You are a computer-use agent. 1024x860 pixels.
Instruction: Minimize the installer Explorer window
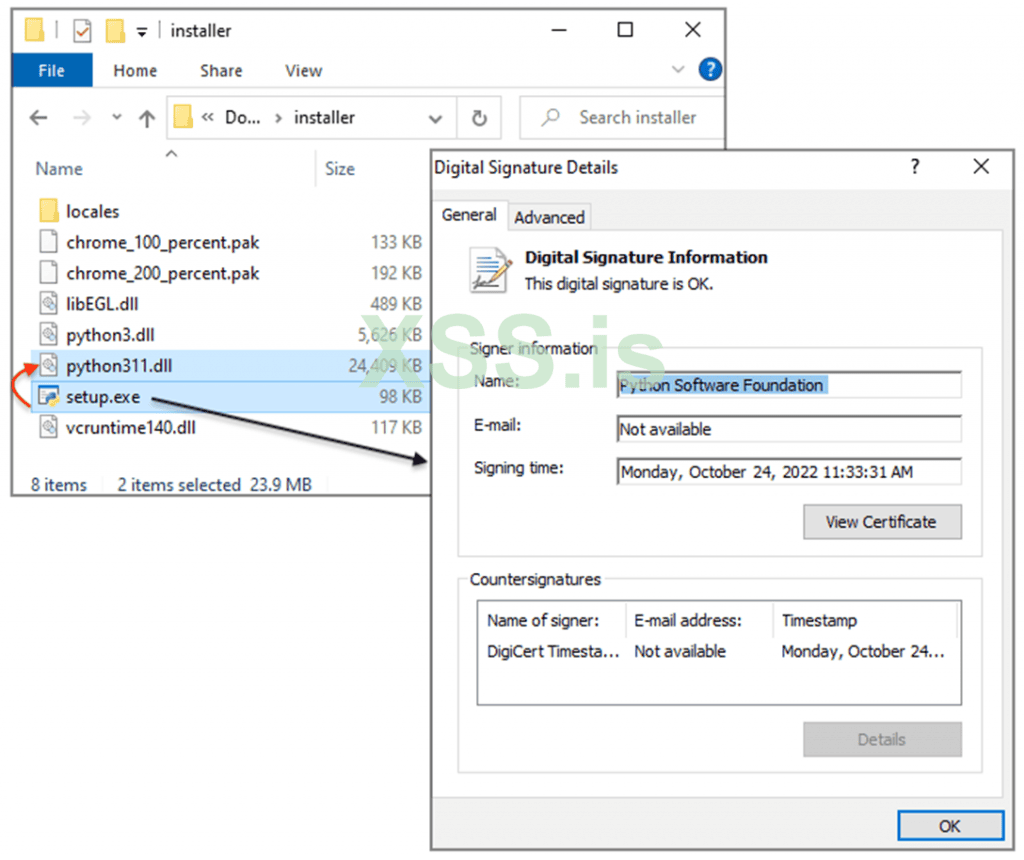point(558,30)
